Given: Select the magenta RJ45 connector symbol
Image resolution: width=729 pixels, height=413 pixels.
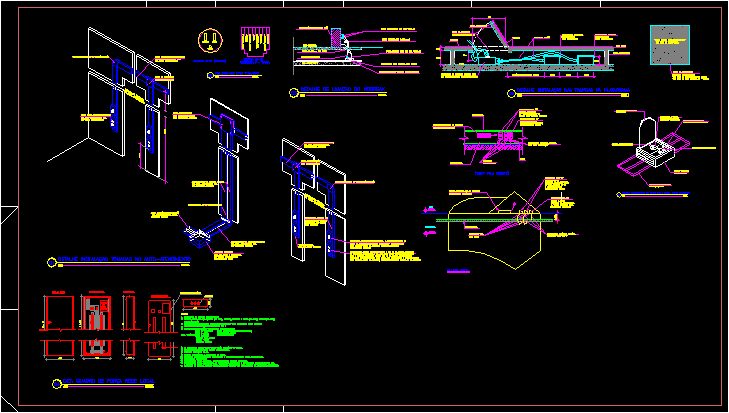Looking at the screenshot, I should click(256, 42).
